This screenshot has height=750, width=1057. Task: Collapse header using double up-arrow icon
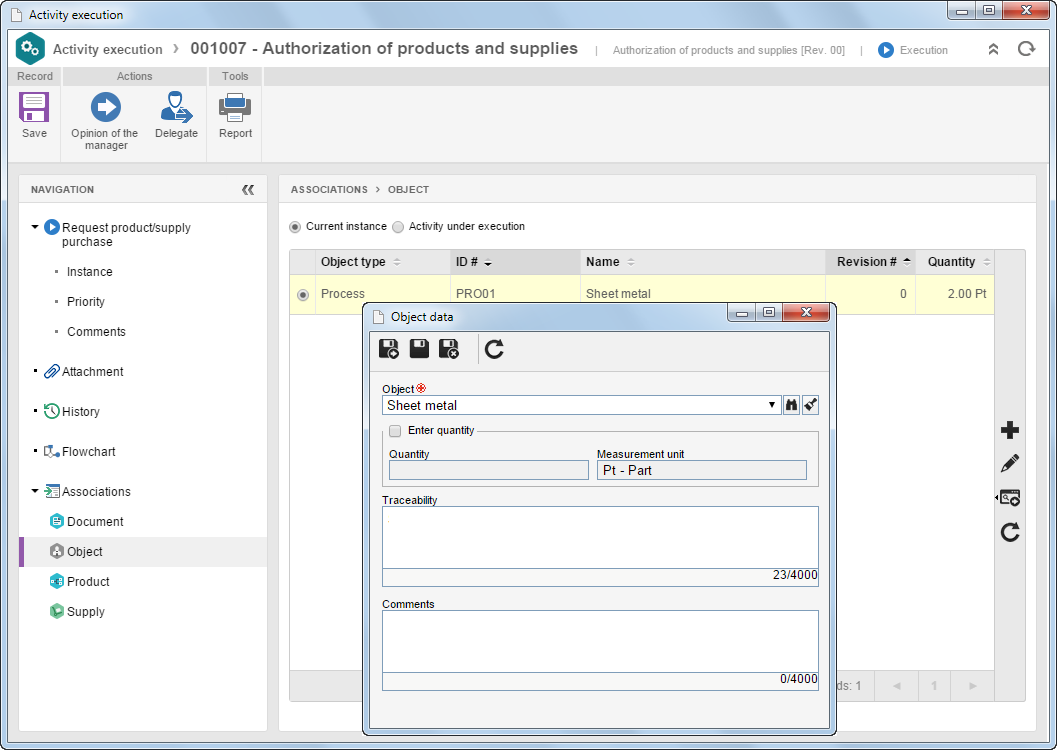pyautogui.click(x=993, y=49)
